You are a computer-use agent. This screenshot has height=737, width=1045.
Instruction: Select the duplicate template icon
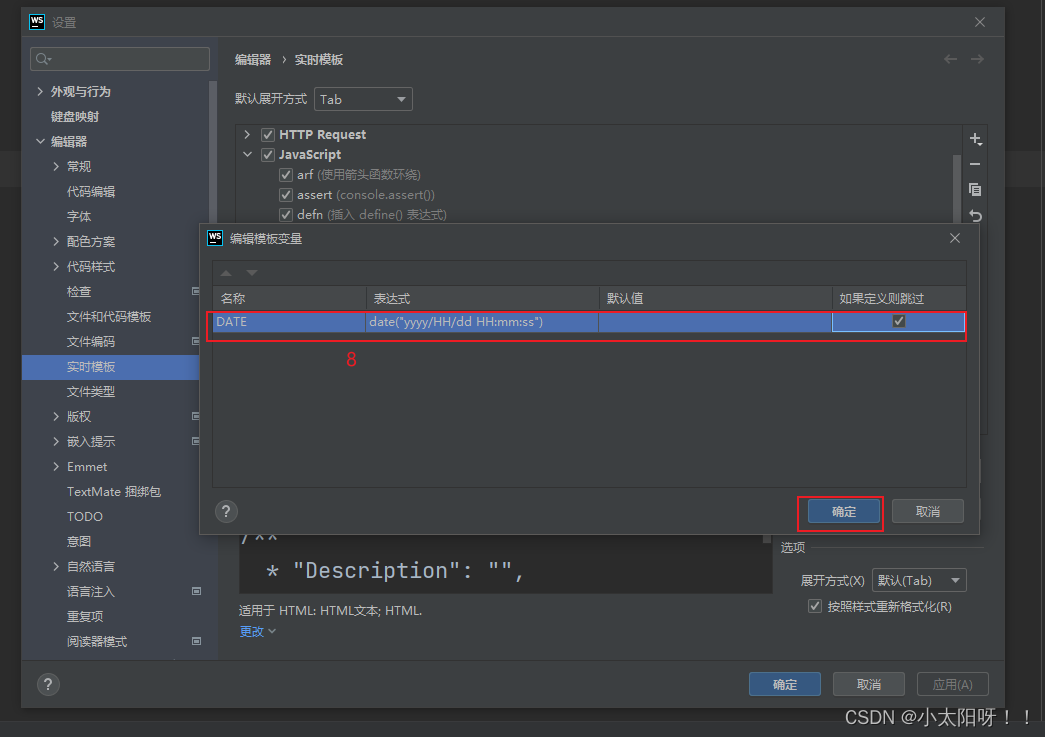coord(976,190)
